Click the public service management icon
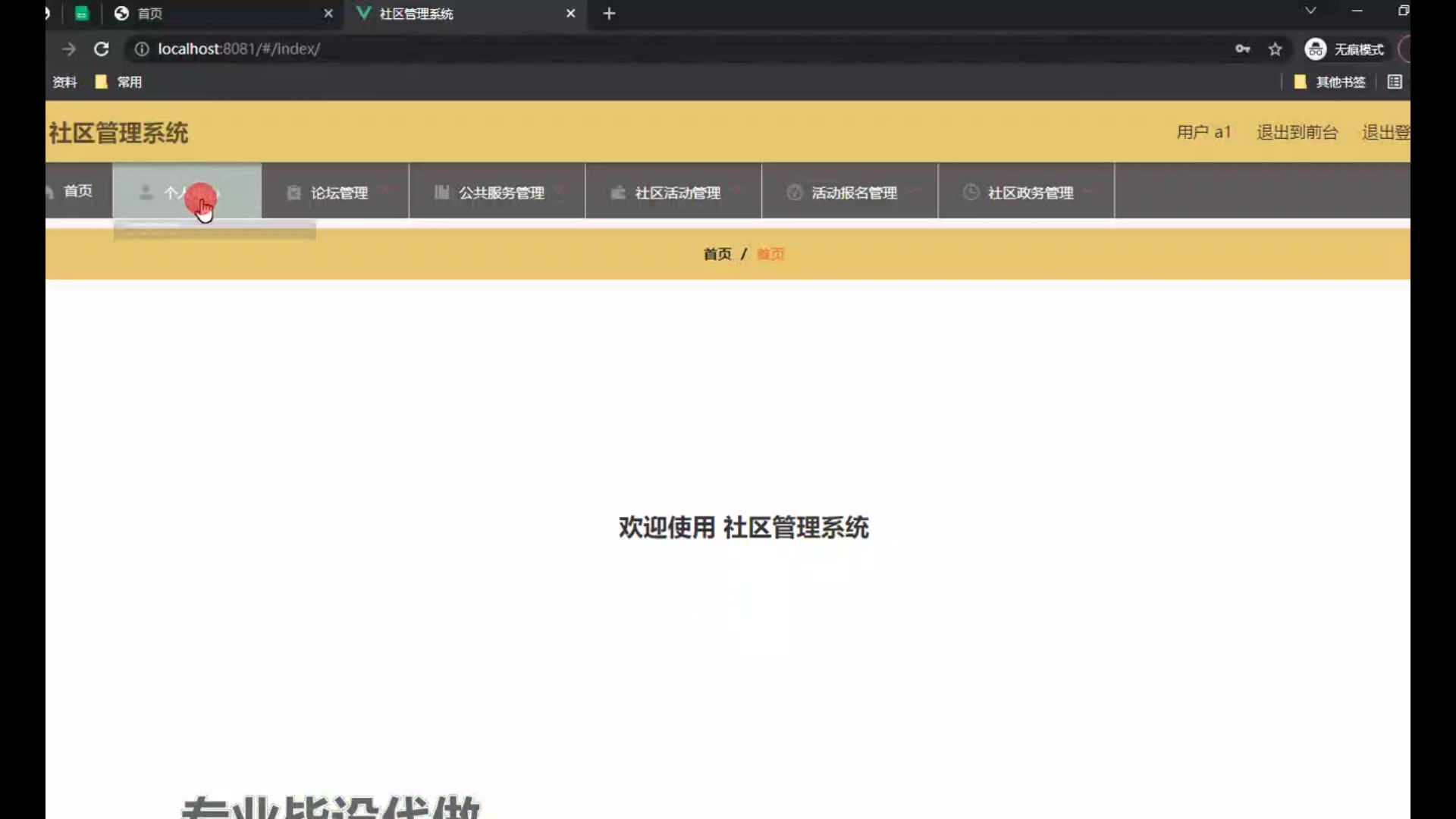 point(441,193)
